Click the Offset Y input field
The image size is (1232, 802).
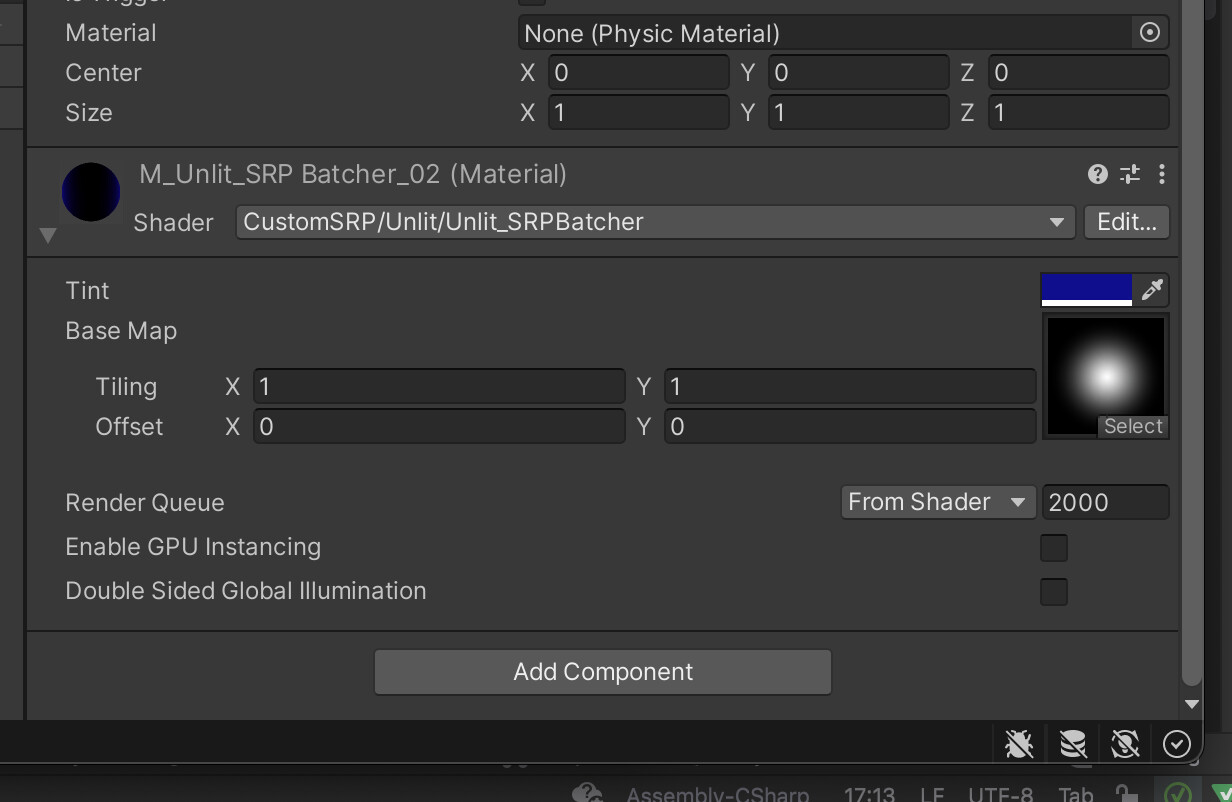850,427
